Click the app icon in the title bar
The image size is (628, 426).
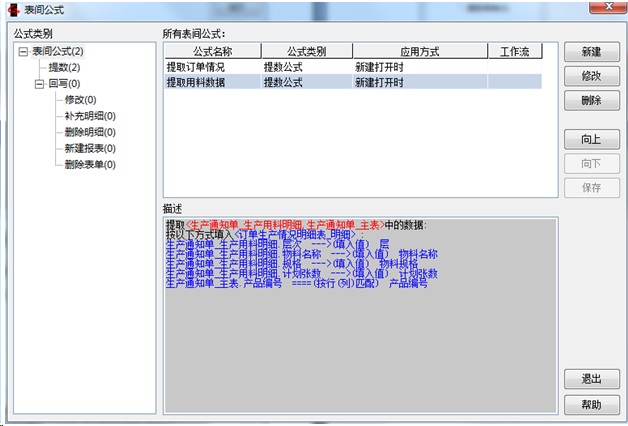[x=11, y=9]
